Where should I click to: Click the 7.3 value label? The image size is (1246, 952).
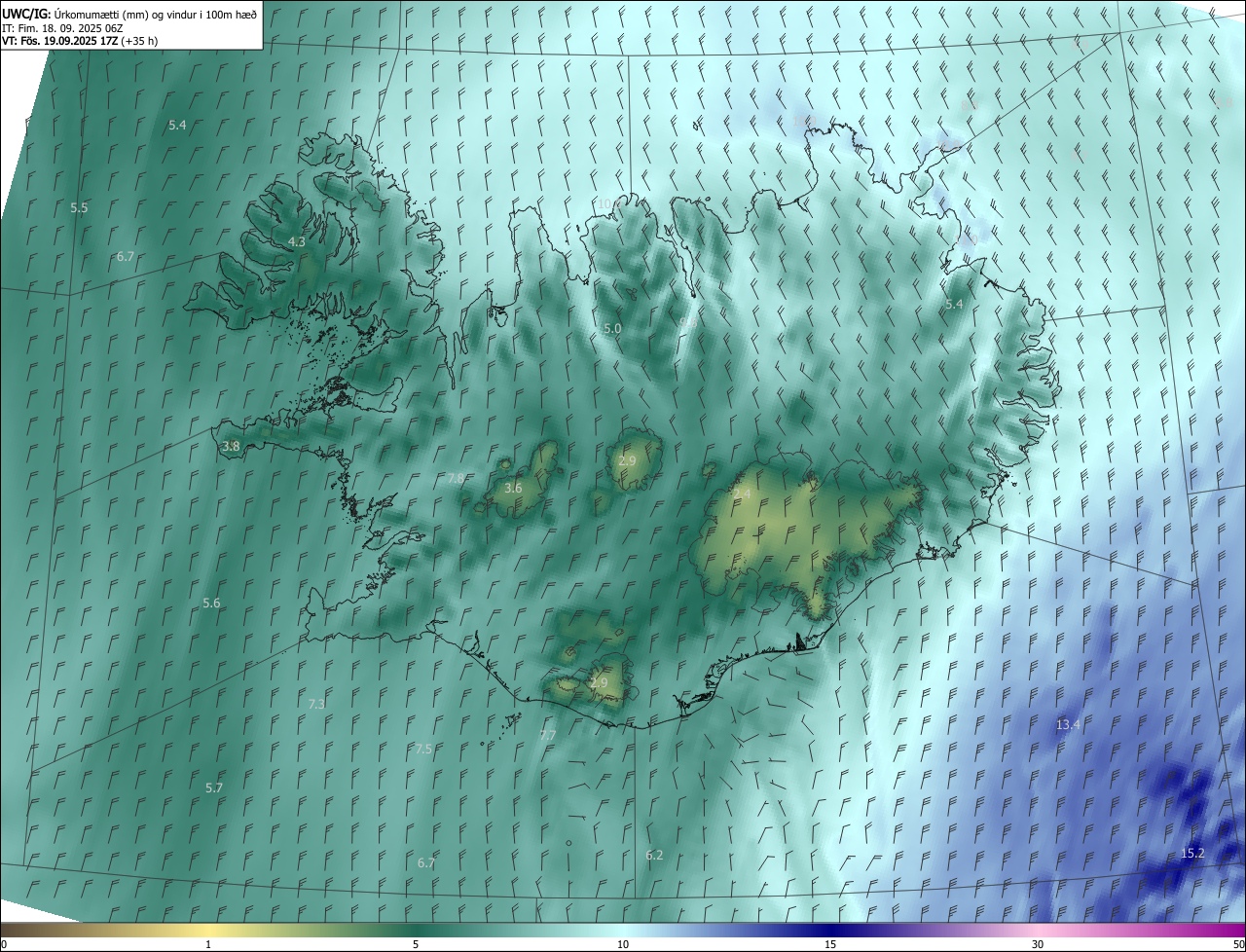coord(316,704)
